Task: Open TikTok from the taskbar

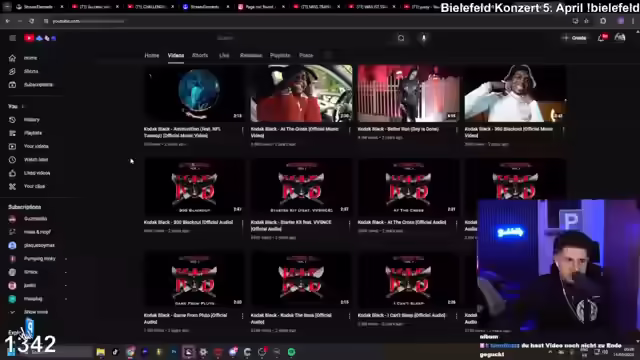Action: [x=115, y=352]
